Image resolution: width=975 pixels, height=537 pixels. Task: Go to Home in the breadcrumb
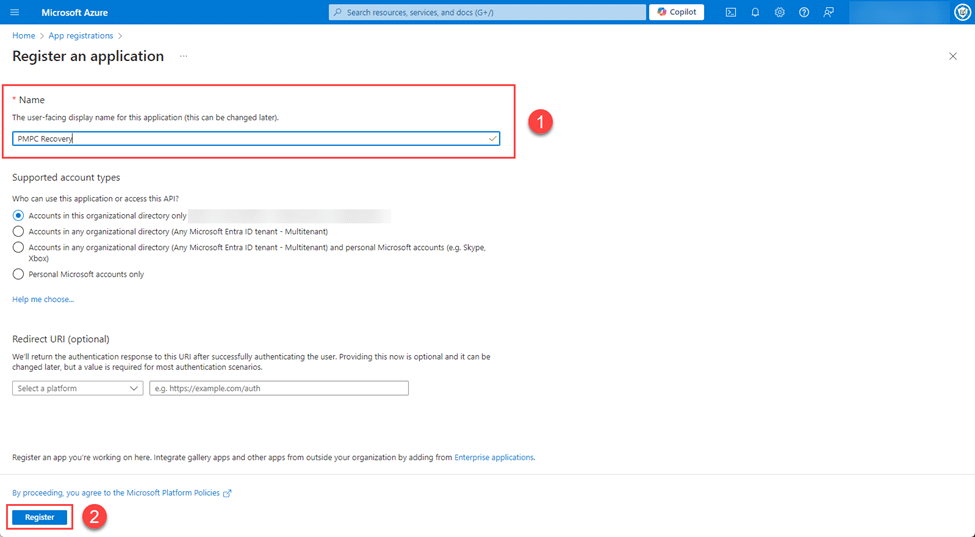point(23,36)
